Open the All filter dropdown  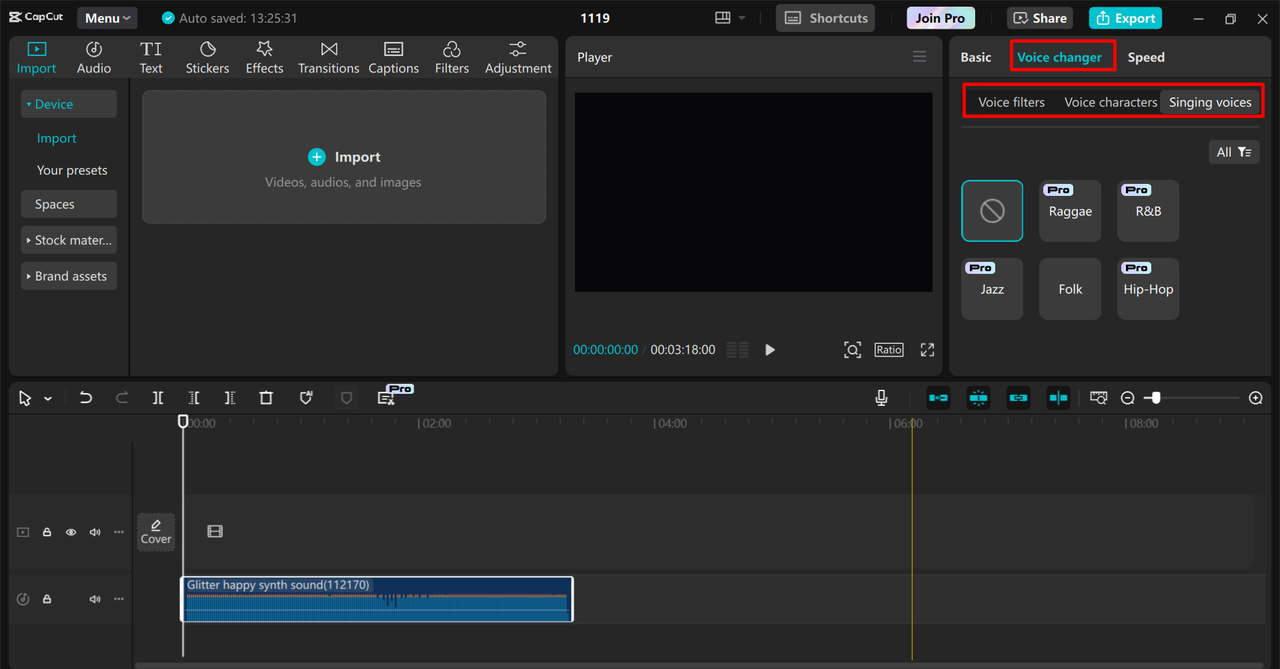pos(1234,152)
